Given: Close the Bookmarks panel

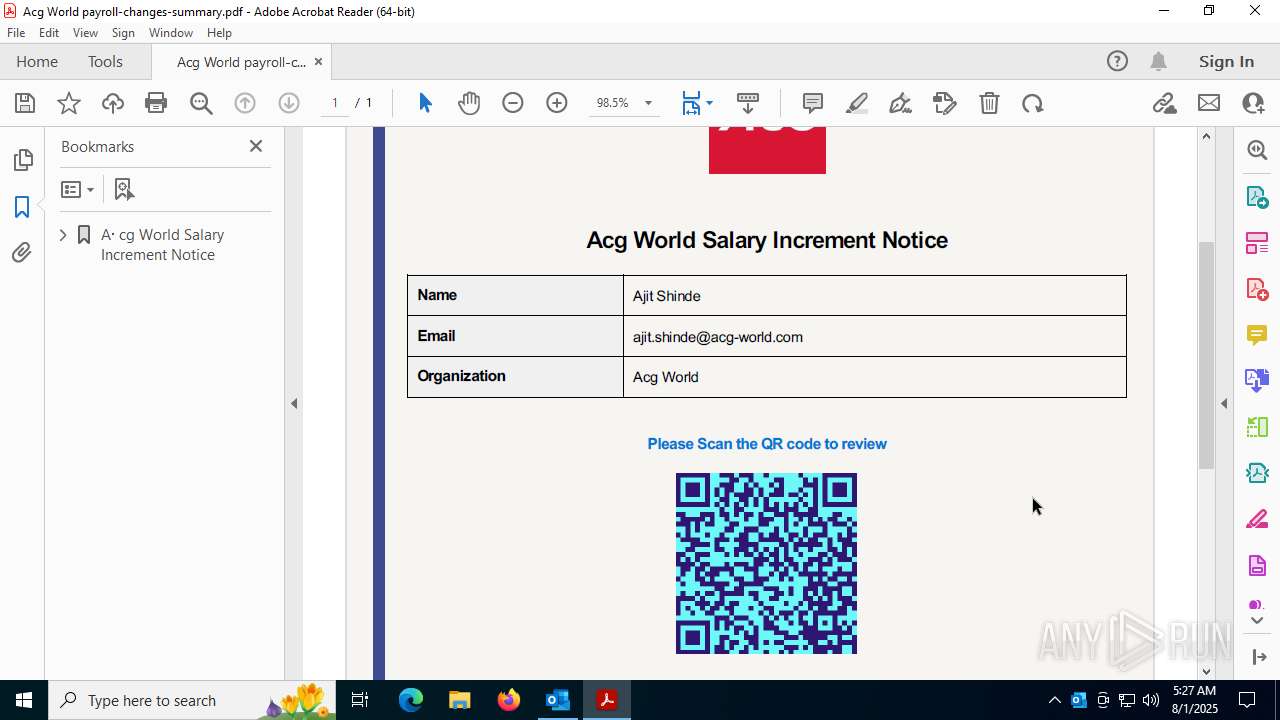Looking at the screenshot, I should click(x=256, y=146).
